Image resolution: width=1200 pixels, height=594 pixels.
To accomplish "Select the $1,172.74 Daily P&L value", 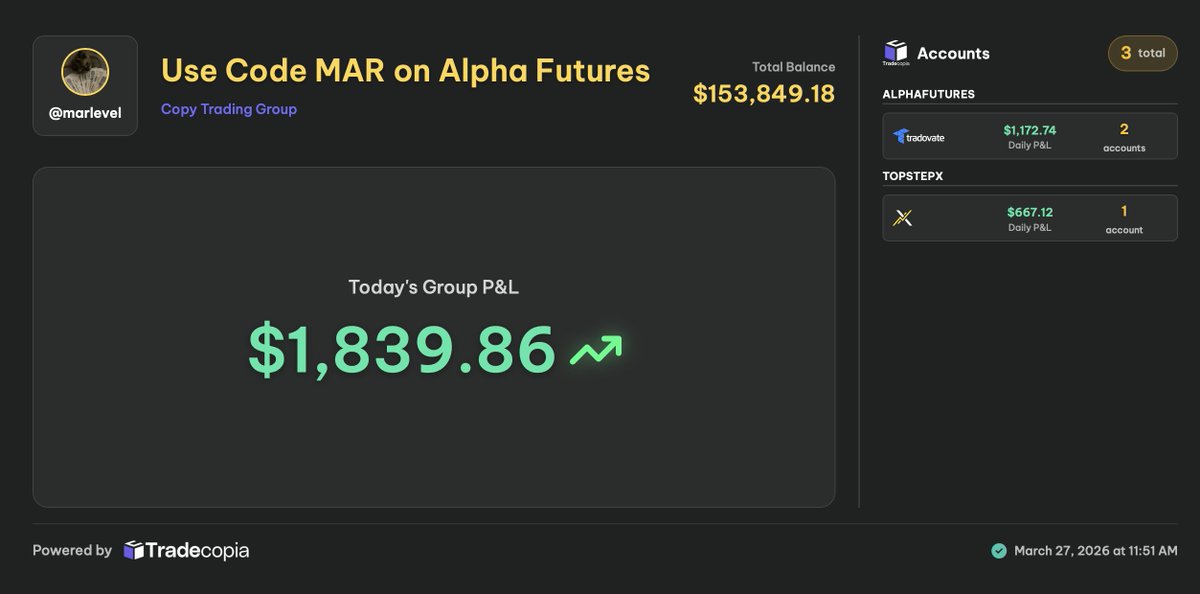I will point(1030,130).
